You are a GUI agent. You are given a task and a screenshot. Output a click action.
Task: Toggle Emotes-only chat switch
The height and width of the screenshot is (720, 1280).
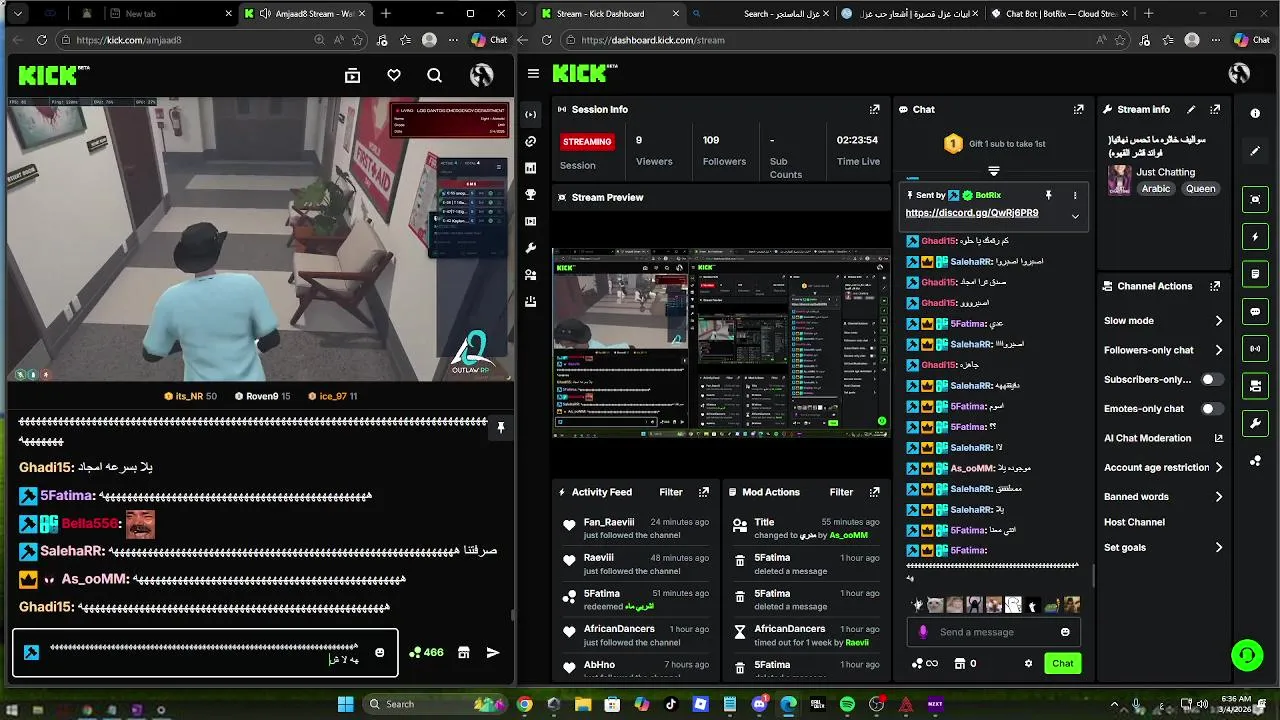pyautogui.click(x=1212, y=409)
